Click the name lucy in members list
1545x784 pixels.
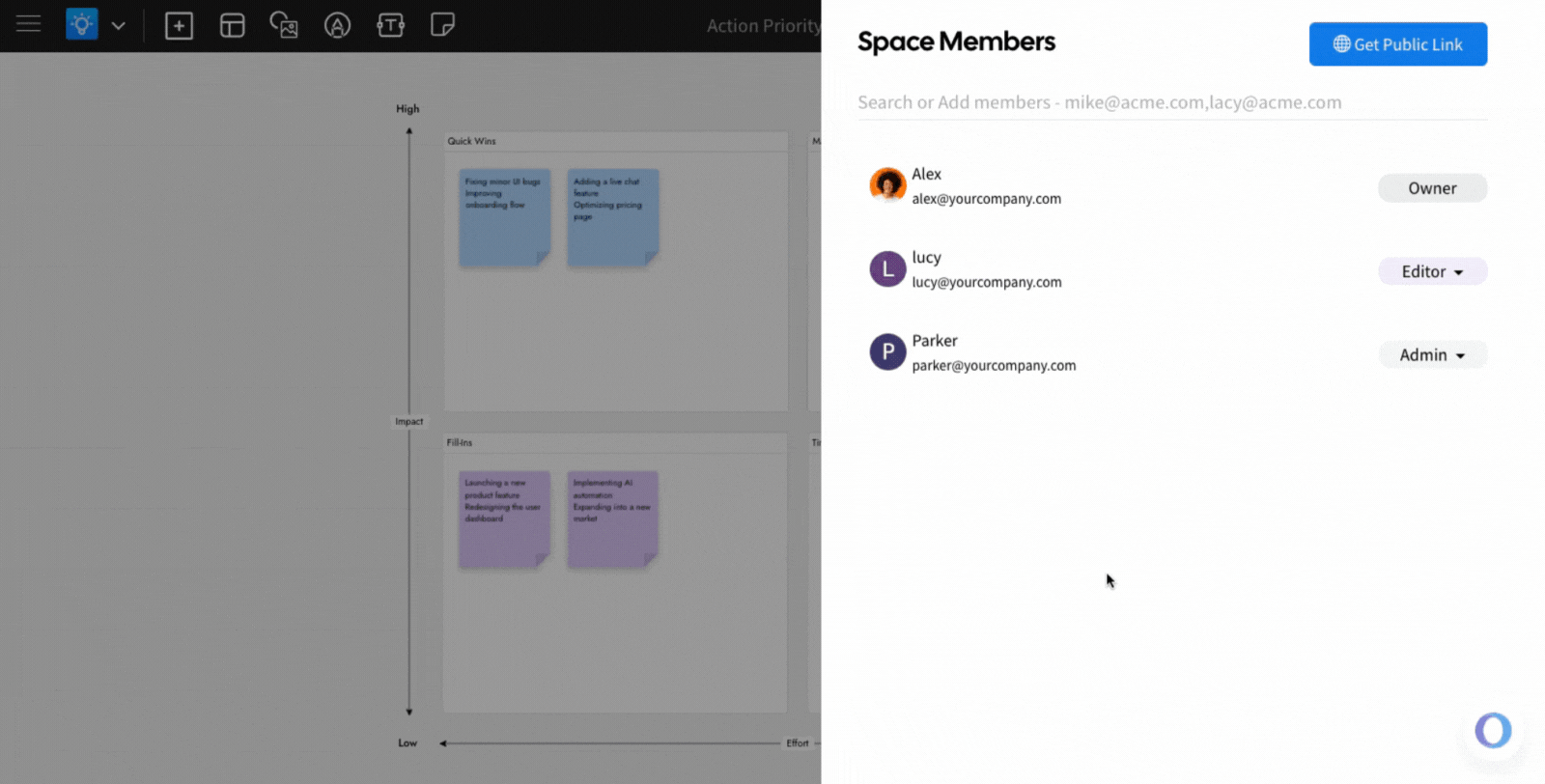pyautogui.click(x=926, y=258)
